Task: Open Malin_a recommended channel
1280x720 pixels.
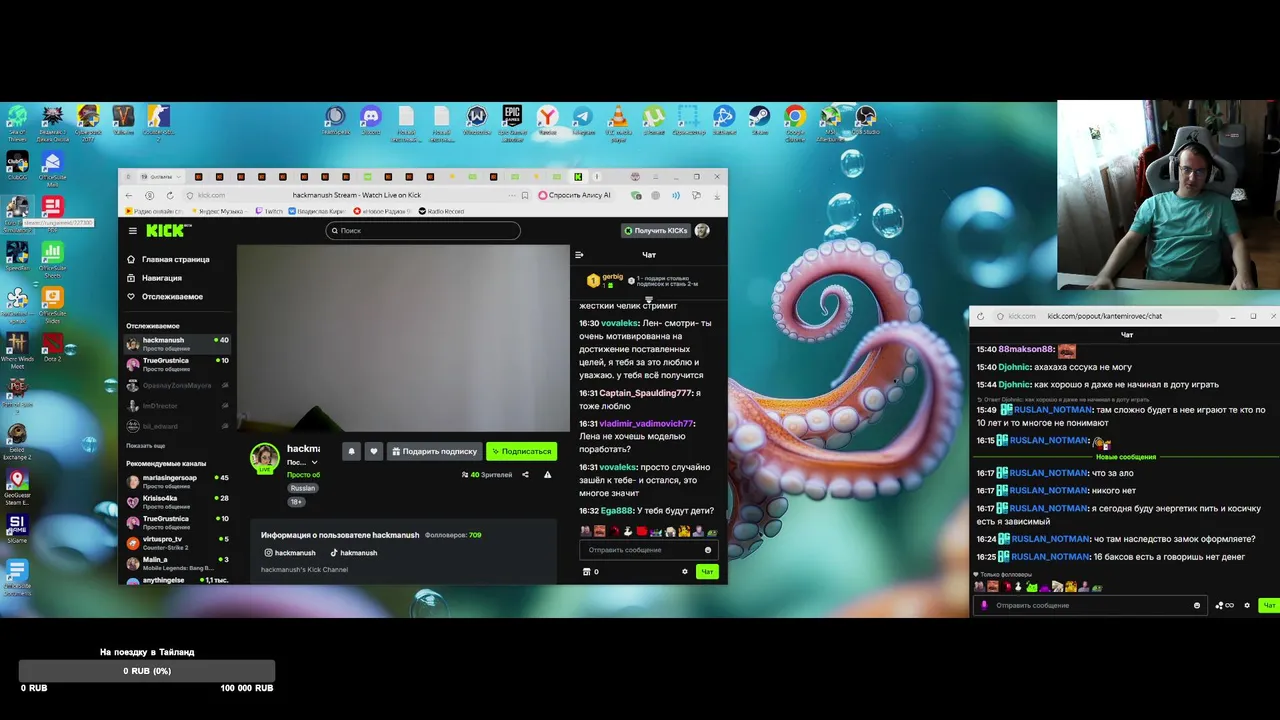Action: [x=177, y=563]
